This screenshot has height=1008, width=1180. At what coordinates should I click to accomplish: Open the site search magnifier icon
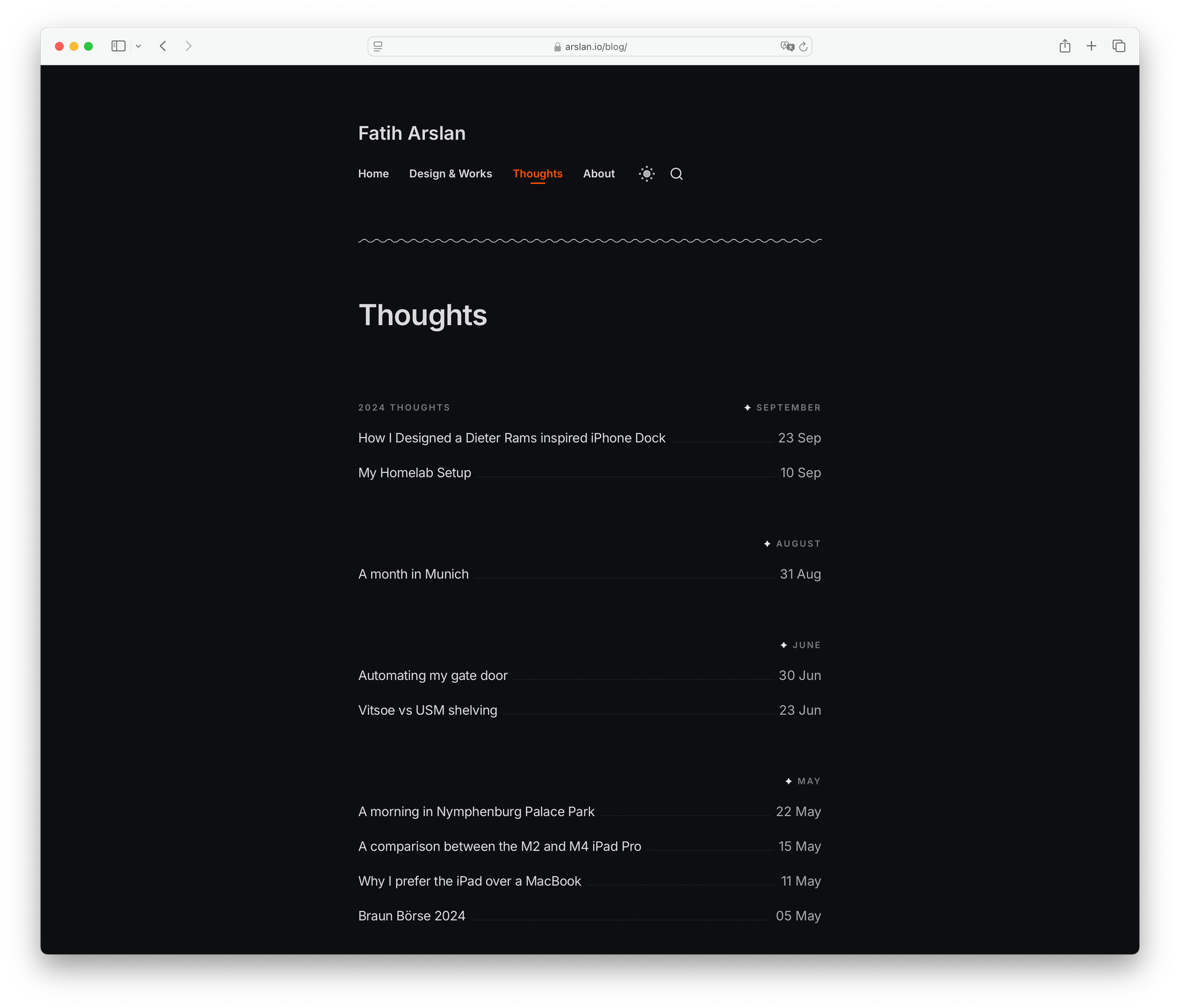coord(676,173)
